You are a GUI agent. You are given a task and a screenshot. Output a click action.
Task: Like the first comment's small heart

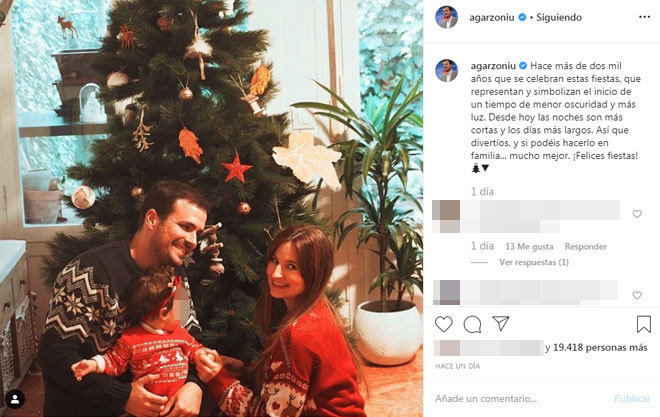(637, 214)
